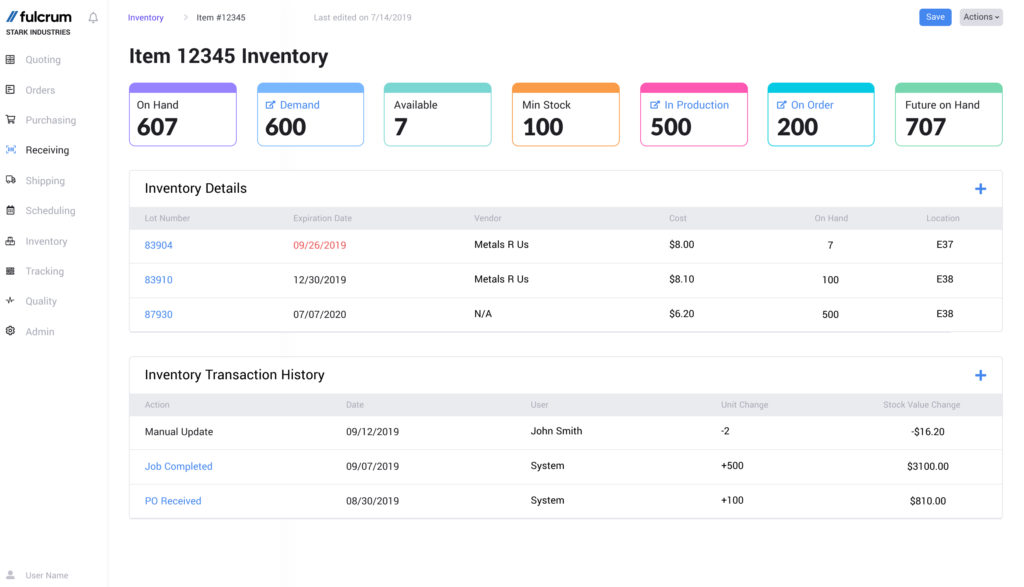This screenshot has width=1024, height=587.
Task: Save the Item 12345 inventory changes
Action: pos(934,17)
